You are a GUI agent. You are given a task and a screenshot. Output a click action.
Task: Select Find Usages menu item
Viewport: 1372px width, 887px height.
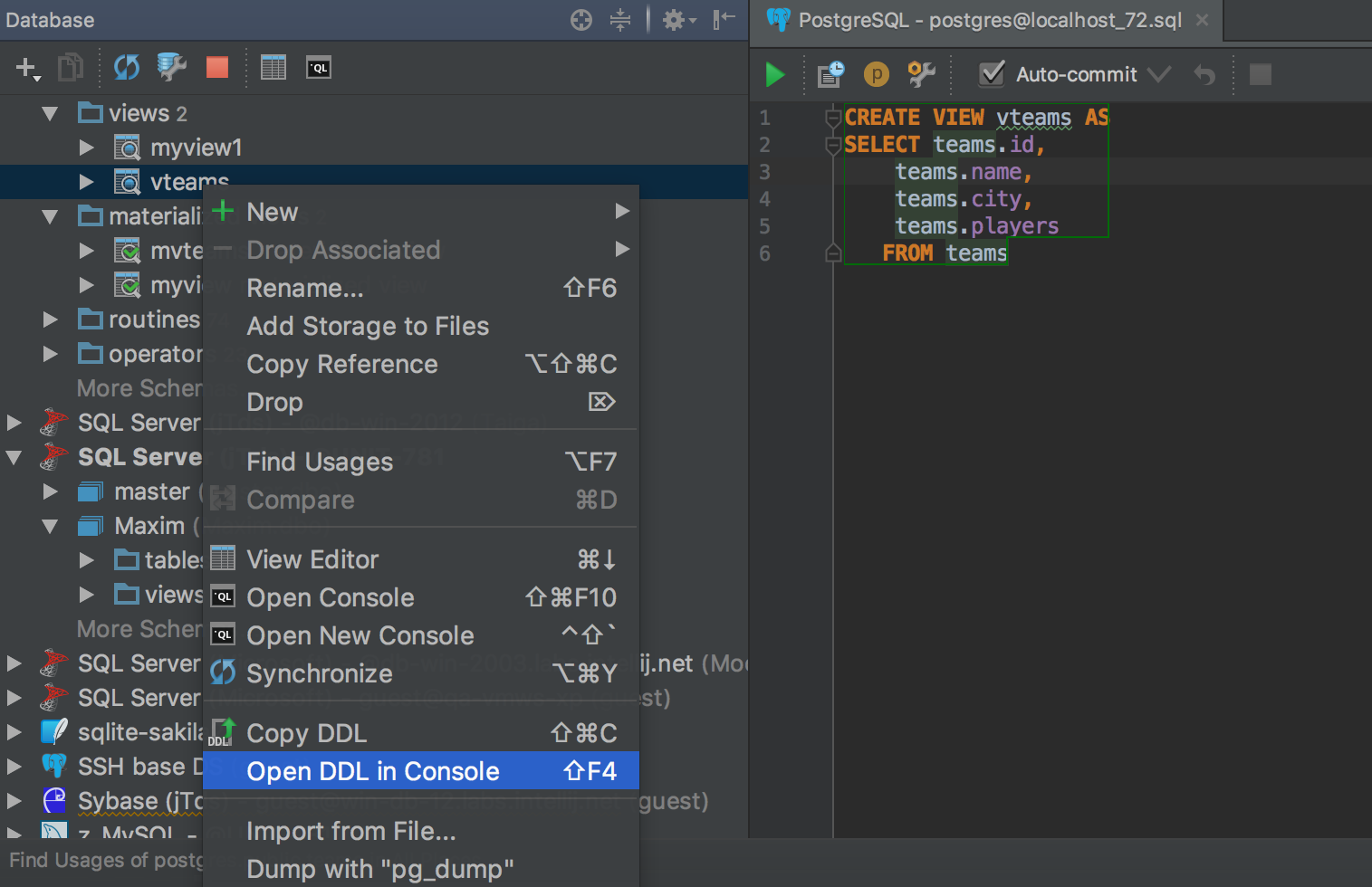[421, 462]
